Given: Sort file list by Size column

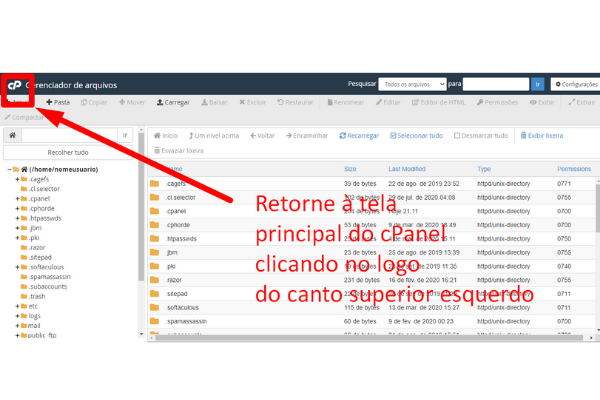Looking at the screenshot, I should pyautogui.click(x=350, y=169).
